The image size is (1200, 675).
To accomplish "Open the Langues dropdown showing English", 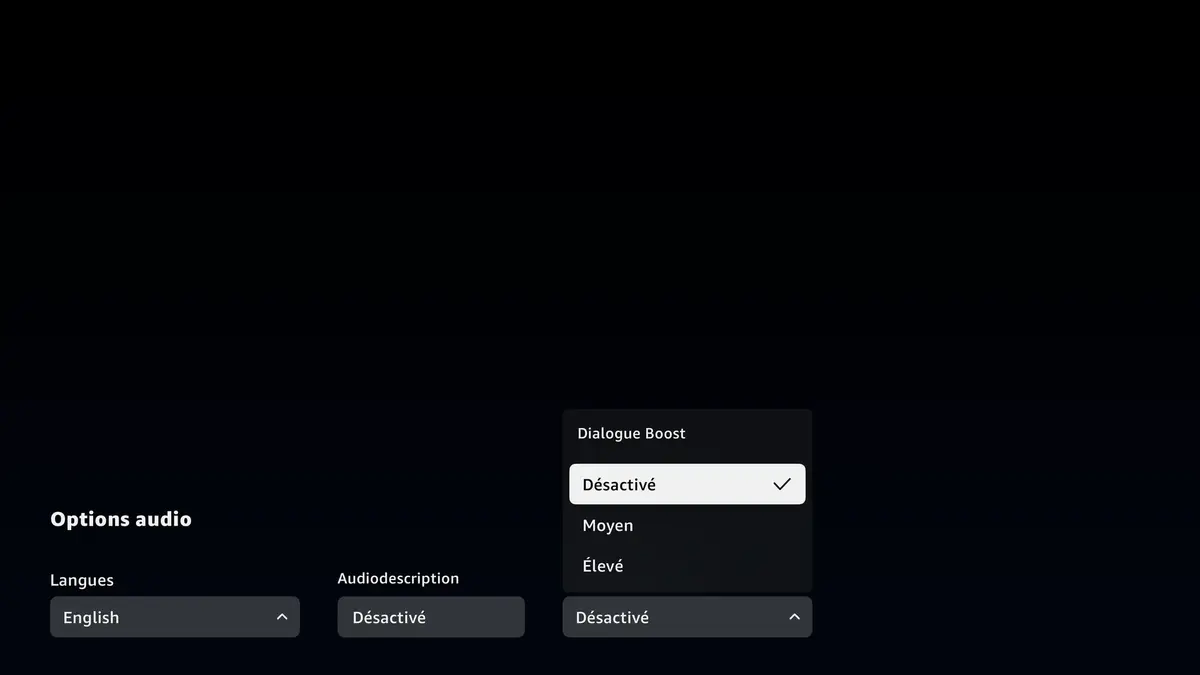I will pyautogui.click(x=175, y=617).
